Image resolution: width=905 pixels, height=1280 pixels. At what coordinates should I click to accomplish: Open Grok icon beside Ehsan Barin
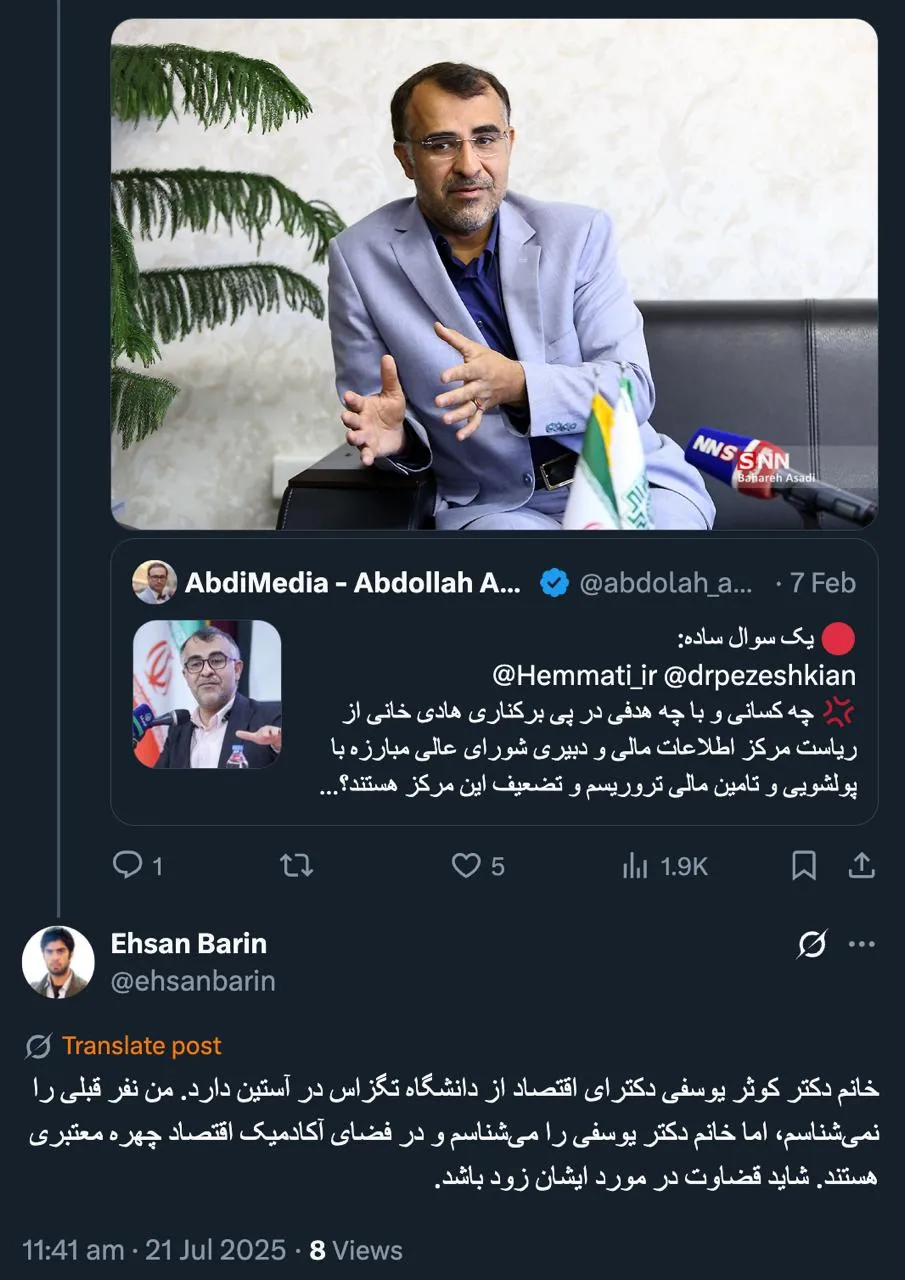click(813, 944)
